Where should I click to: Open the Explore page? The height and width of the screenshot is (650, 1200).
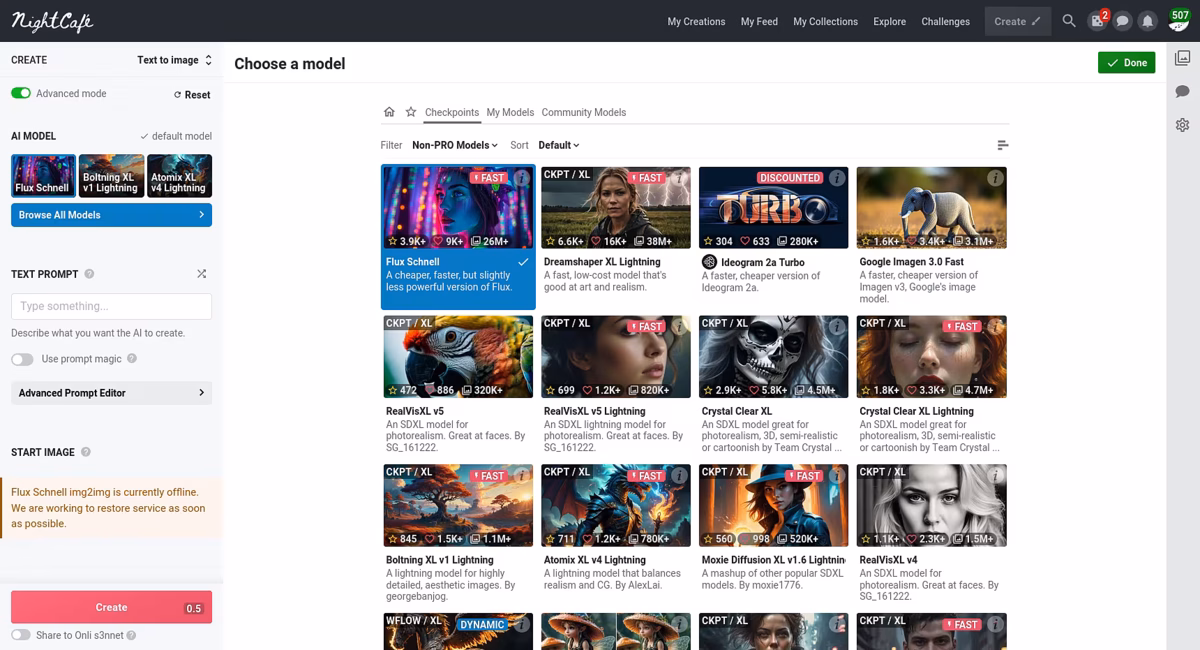889,21
